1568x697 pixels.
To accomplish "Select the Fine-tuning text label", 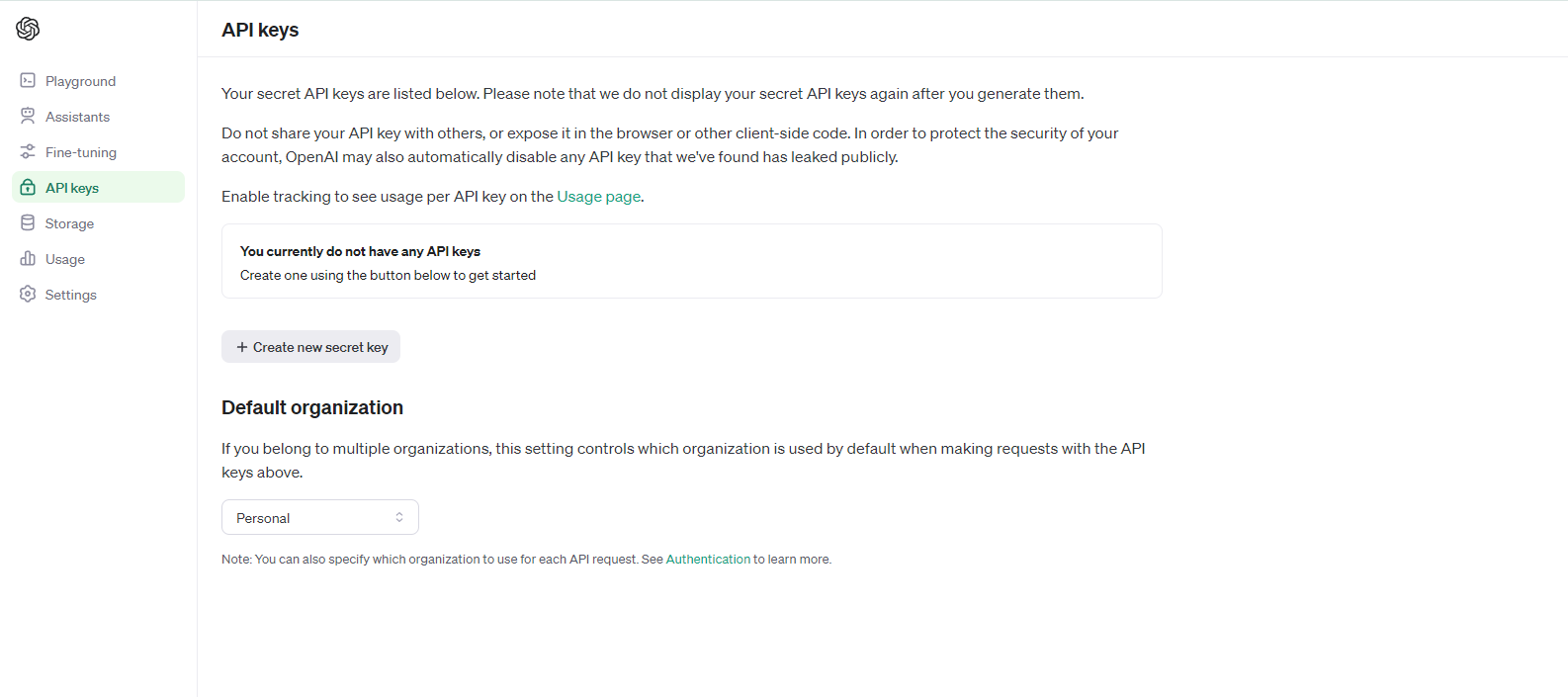I will click(x=81, y=152).
